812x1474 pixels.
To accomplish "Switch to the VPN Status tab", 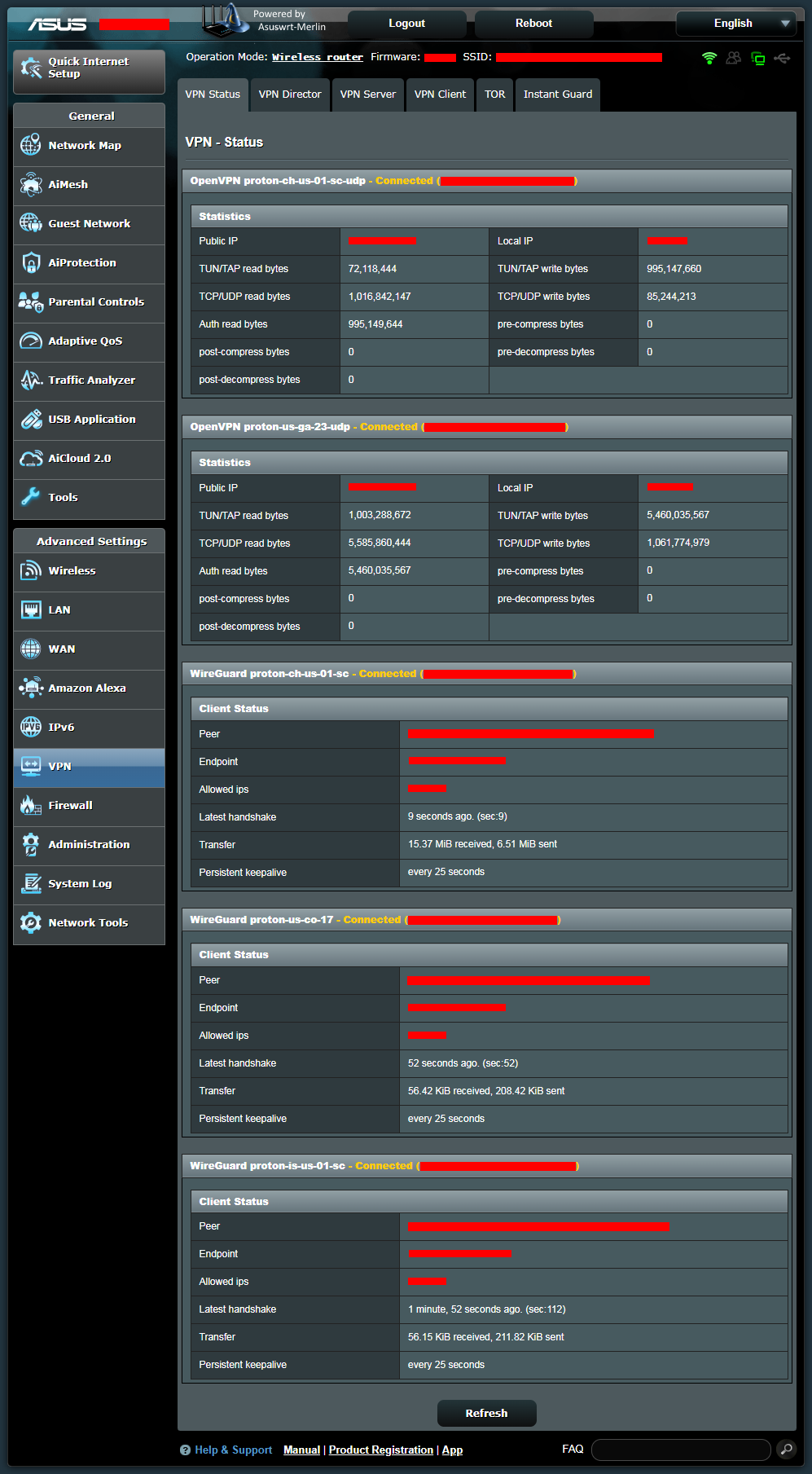I will click(x=213, y=95).
